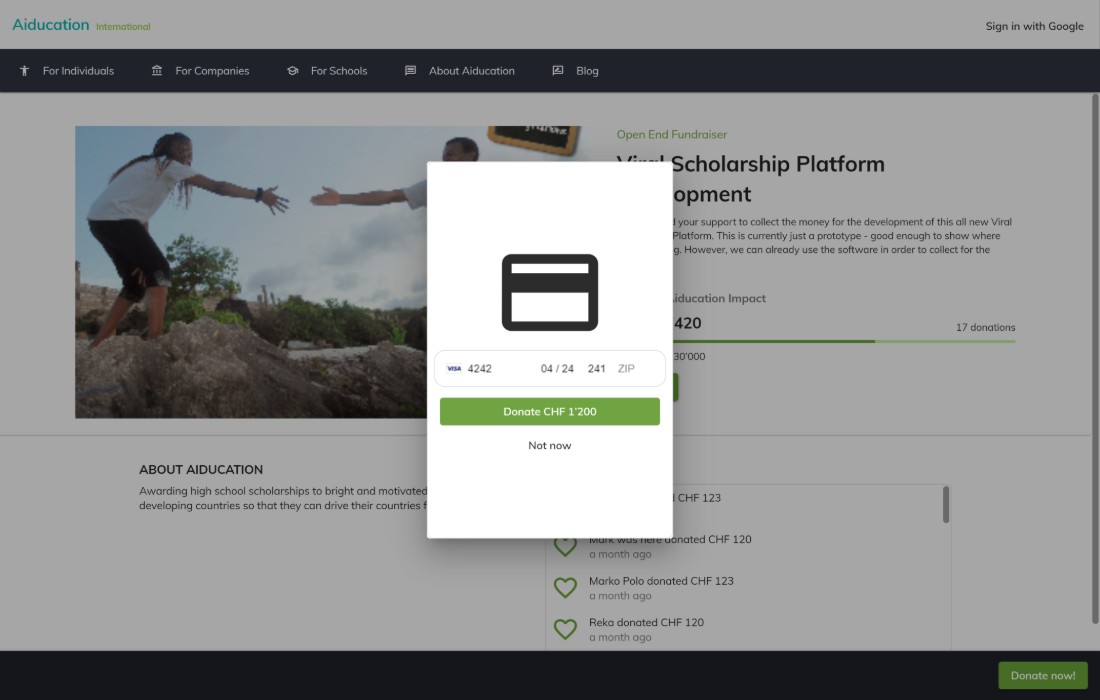Click the 17 donations count
Screen dimensions: 1100x700
[x=986, y=328]
